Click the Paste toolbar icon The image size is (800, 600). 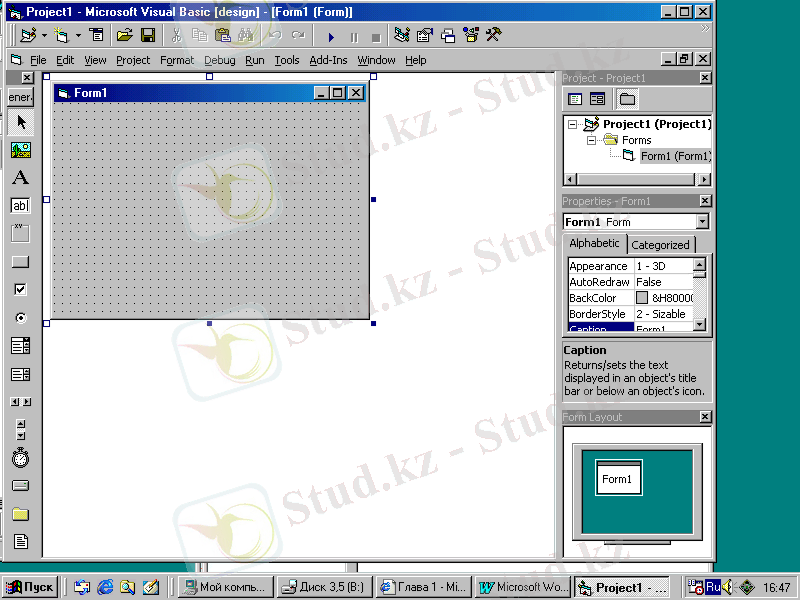[222, 35]
